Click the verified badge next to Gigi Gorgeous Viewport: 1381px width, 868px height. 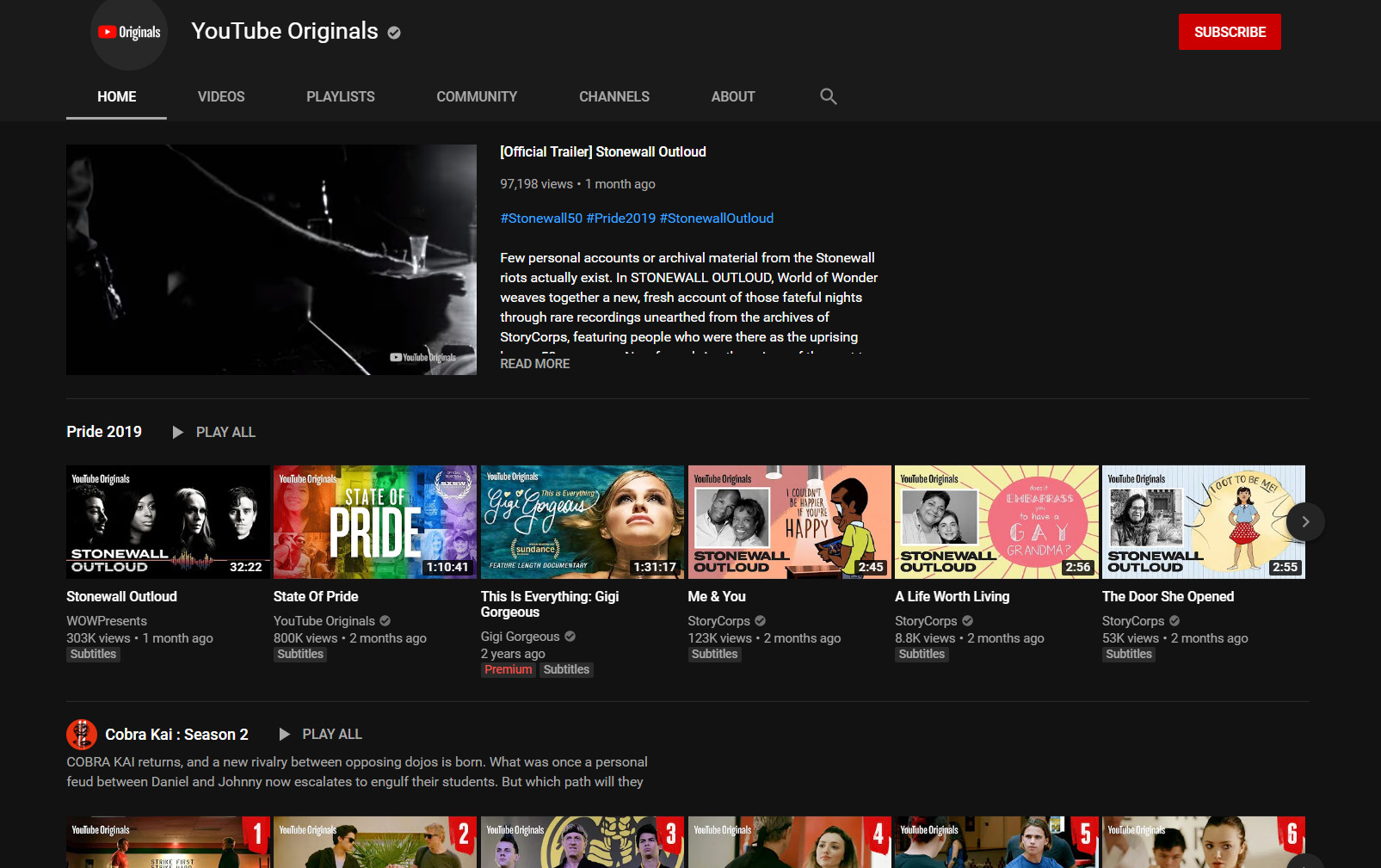[x=570, y=637]
